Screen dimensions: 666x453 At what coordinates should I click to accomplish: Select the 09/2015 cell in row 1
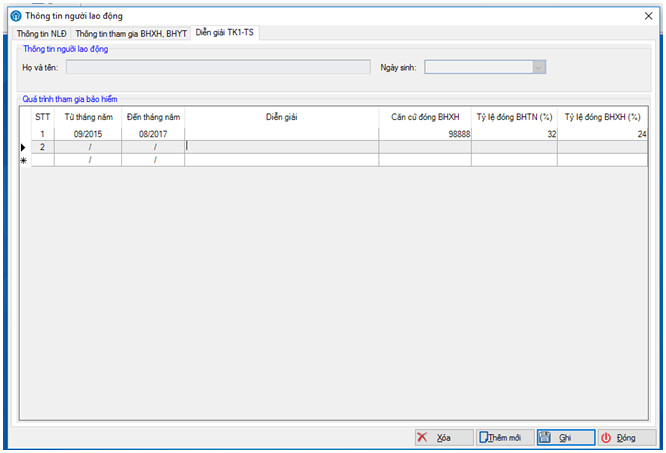pyautogui.click(x=88, y=134)
